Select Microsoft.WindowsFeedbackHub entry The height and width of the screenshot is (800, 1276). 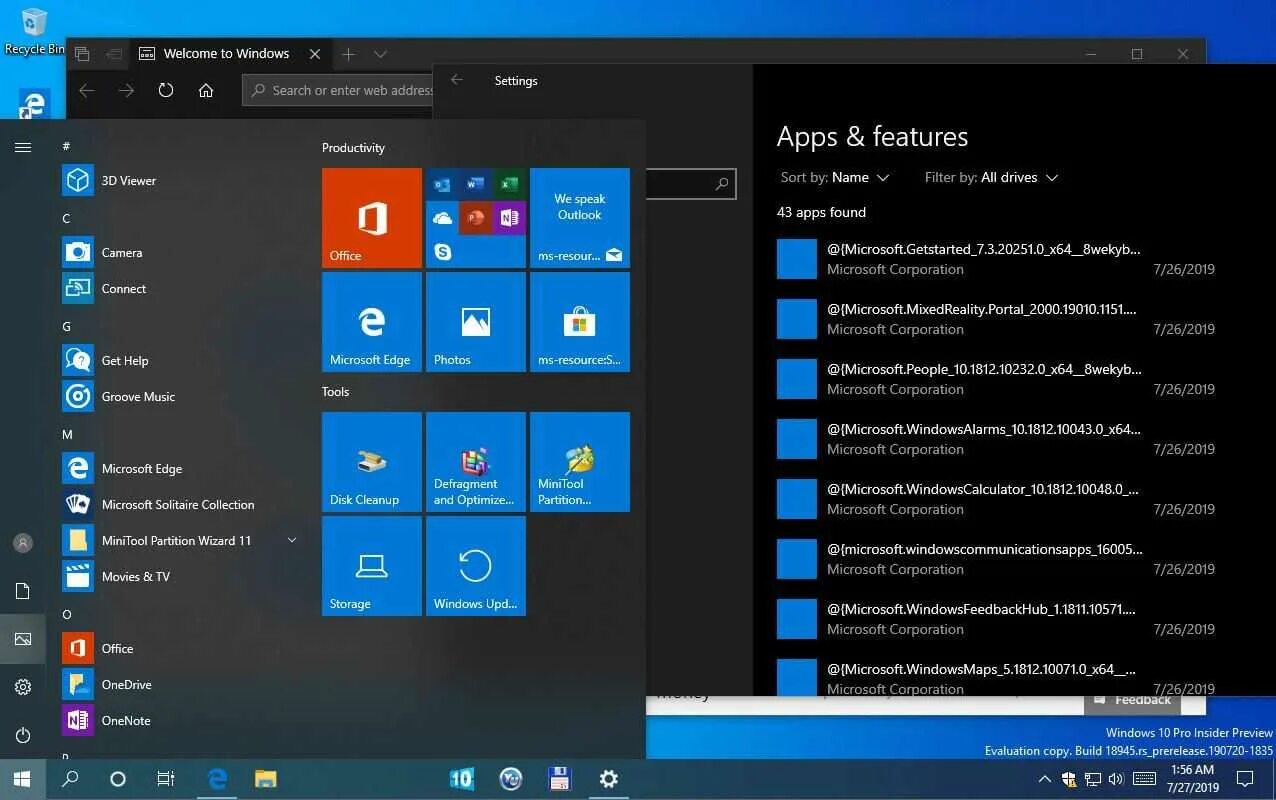click(x=996, y=619)
